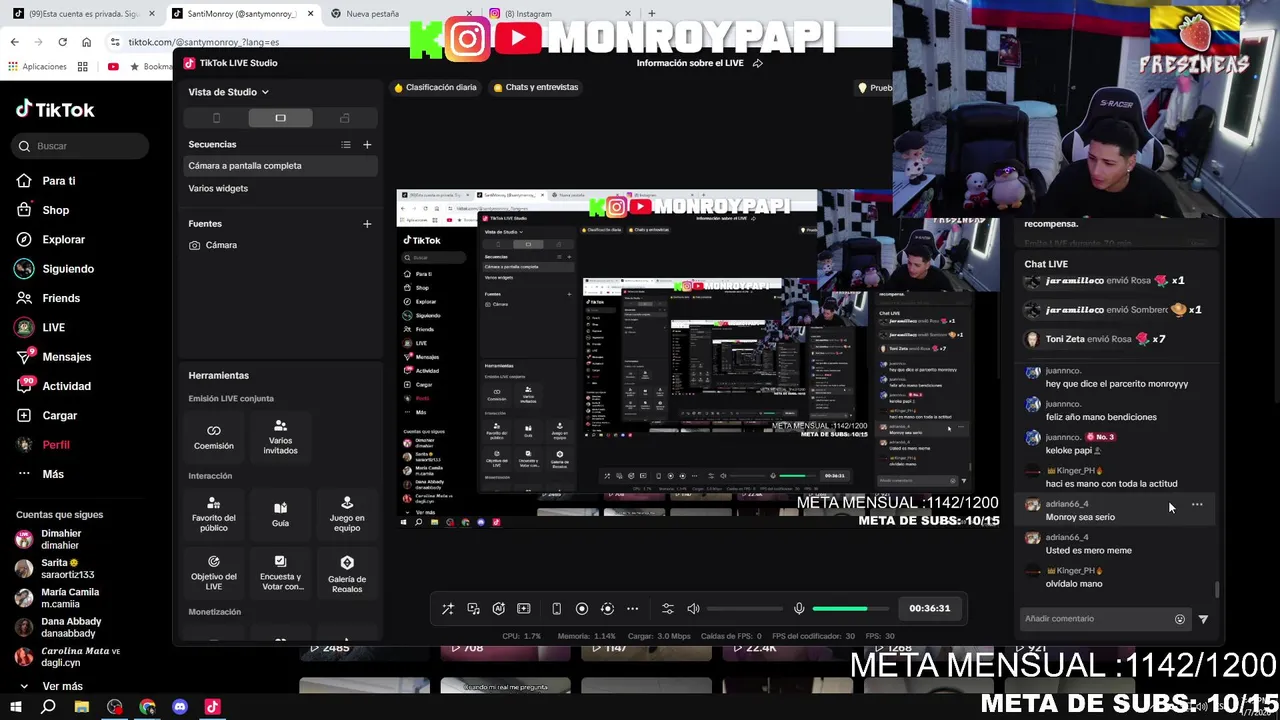1280x720 pixels.
Task: Mute the microphone
Action: coord(799,608)
